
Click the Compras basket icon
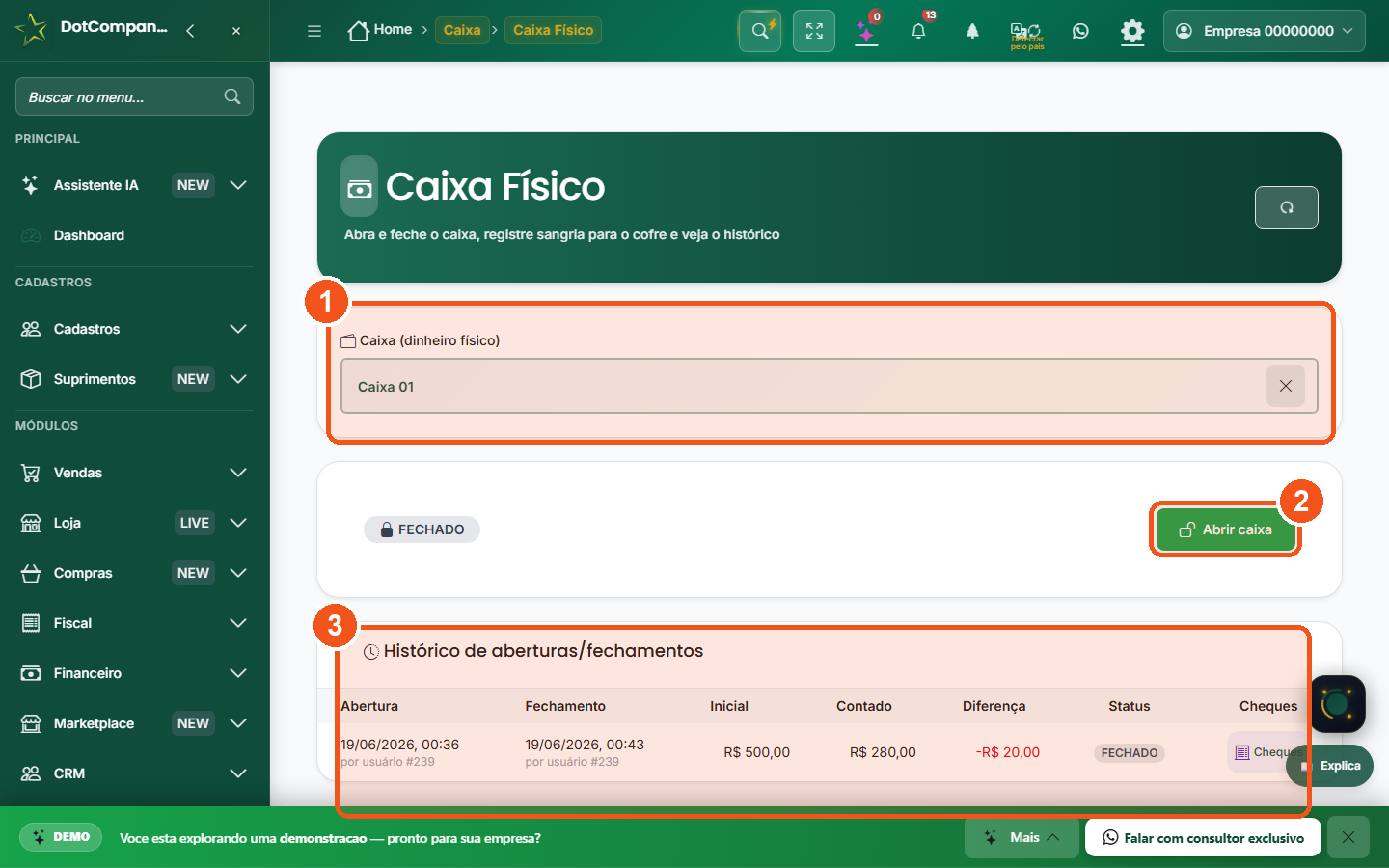[x=31, y=573]
